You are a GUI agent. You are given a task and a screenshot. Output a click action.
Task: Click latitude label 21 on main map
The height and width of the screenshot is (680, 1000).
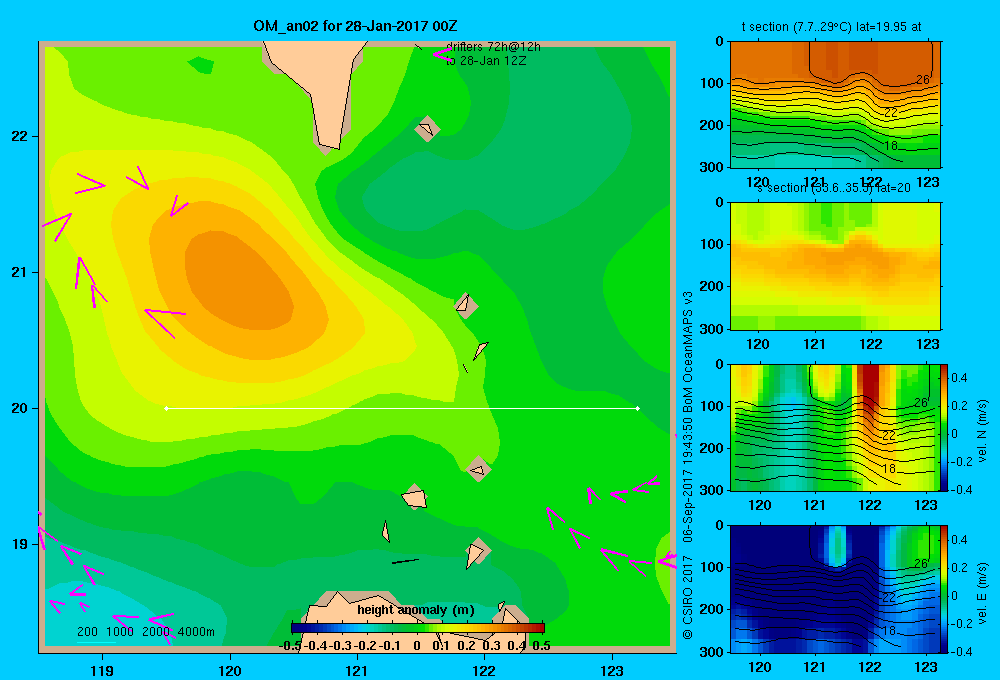(20, 272)
